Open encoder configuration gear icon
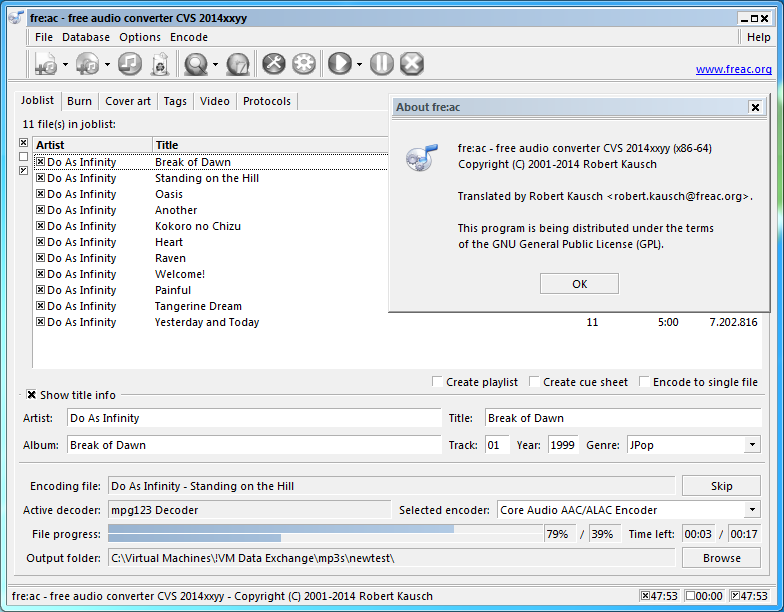 tap(304, 64)
